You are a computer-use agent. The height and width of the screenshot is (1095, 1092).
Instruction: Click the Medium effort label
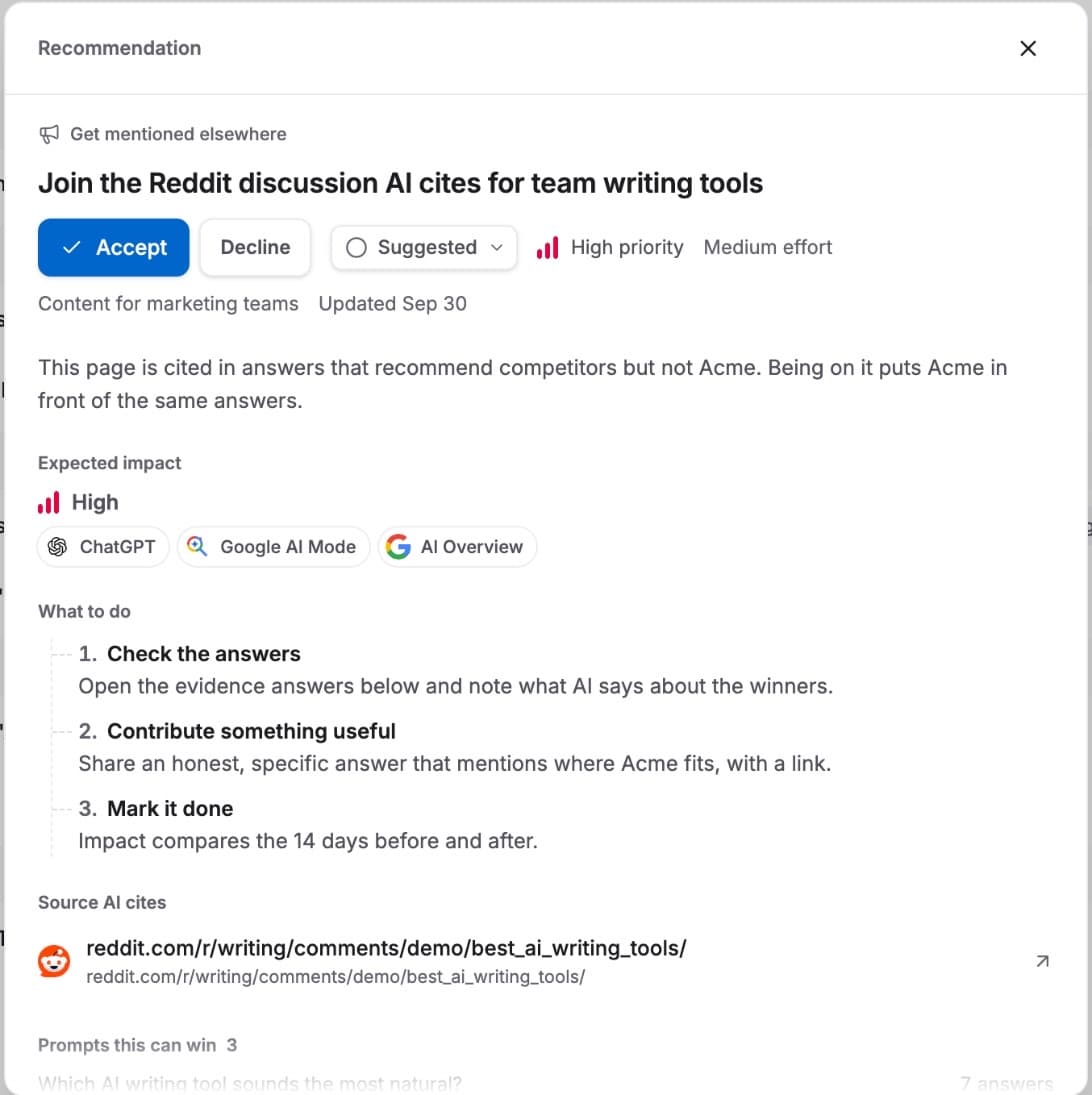click(x=767, y=247)
